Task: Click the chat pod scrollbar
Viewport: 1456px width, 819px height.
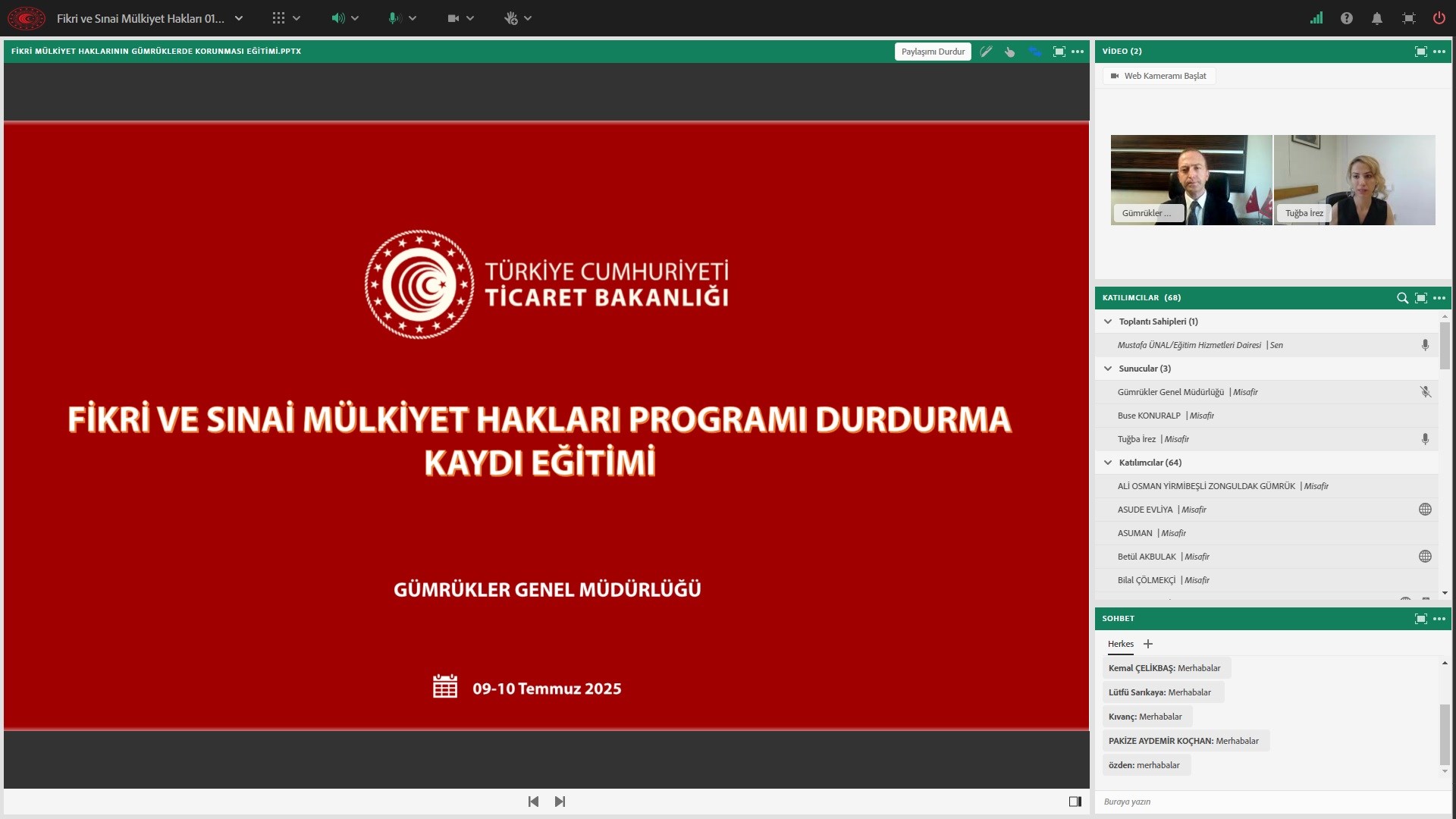Action: (1445, 734)
